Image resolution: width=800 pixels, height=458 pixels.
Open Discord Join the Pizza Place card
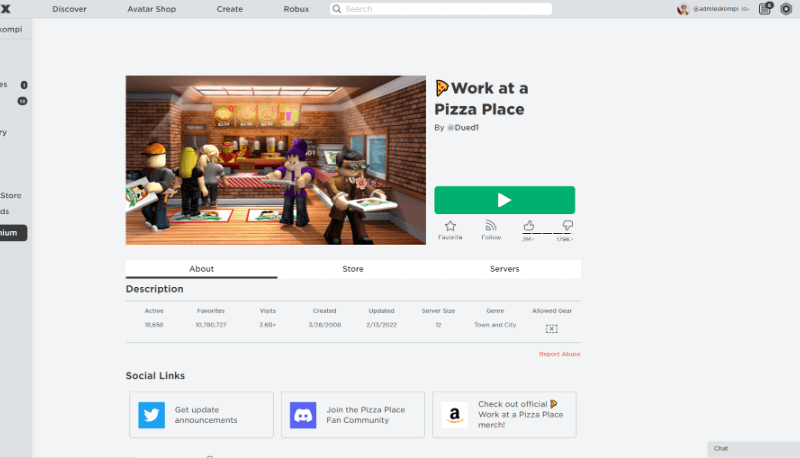pos(353,415)
